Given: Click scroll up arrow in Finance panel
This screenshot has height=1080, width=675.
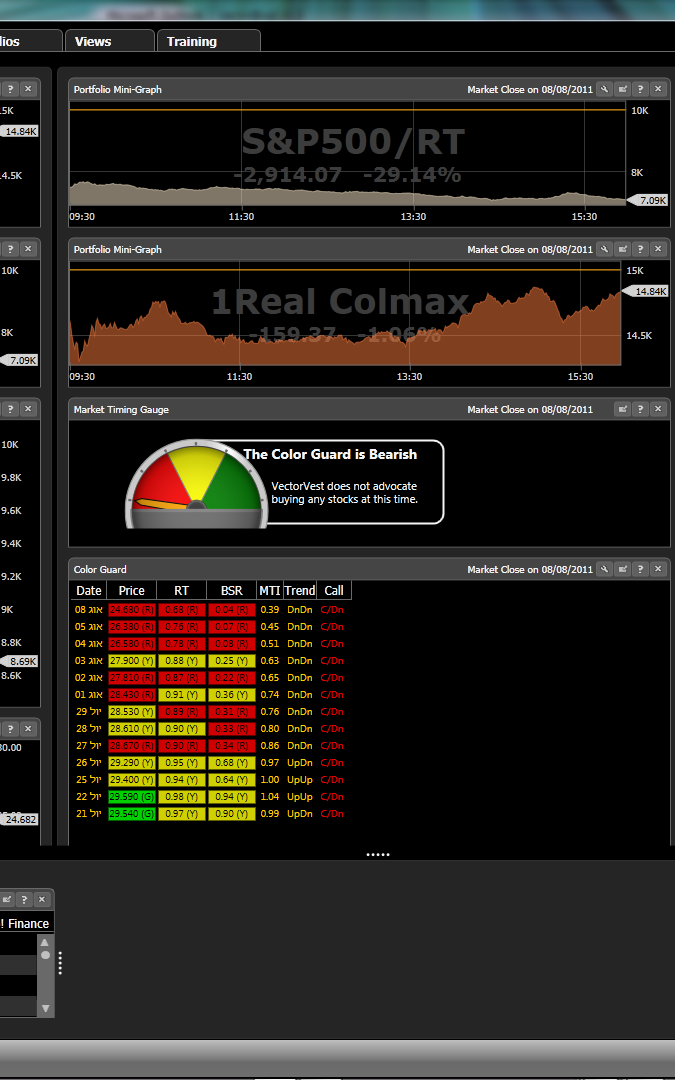Looking at the screenshot, I should click(45, 942).
